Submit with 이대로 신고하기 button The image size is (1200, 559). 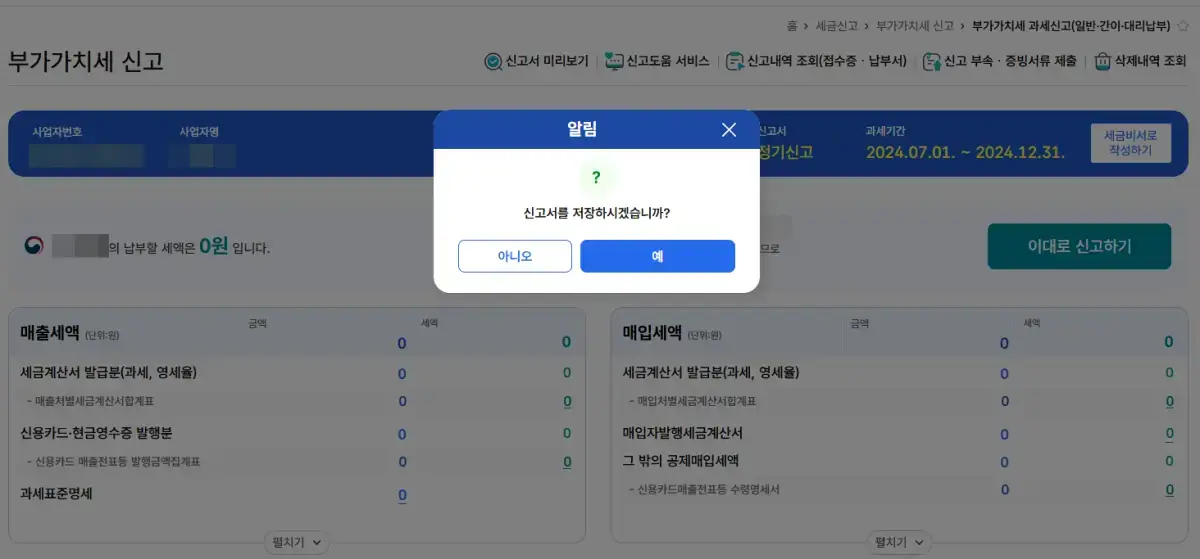pyautogui.click(x=1079, y=246)
